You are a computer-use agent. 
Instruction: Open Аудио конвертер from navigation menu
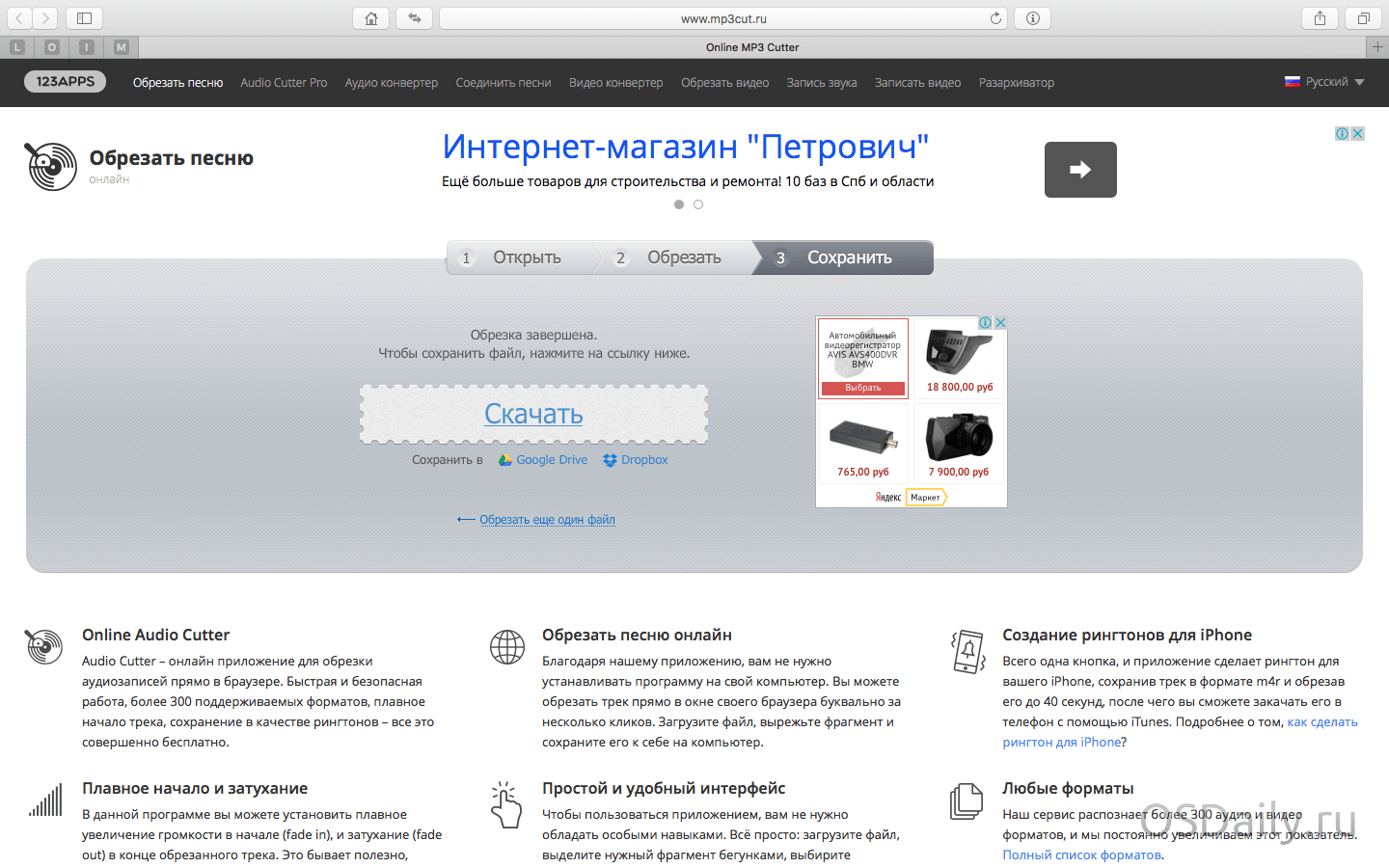click(x=391, y=83)
